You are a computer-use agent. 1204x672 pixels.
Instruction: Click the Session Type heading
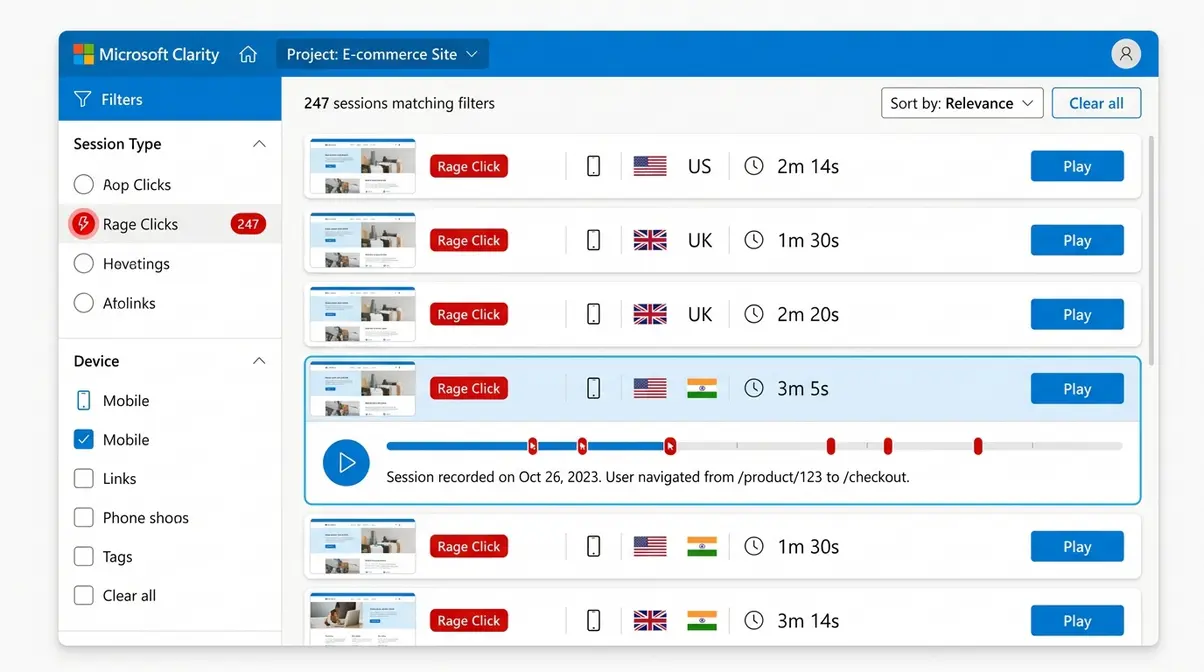point(117,144)
